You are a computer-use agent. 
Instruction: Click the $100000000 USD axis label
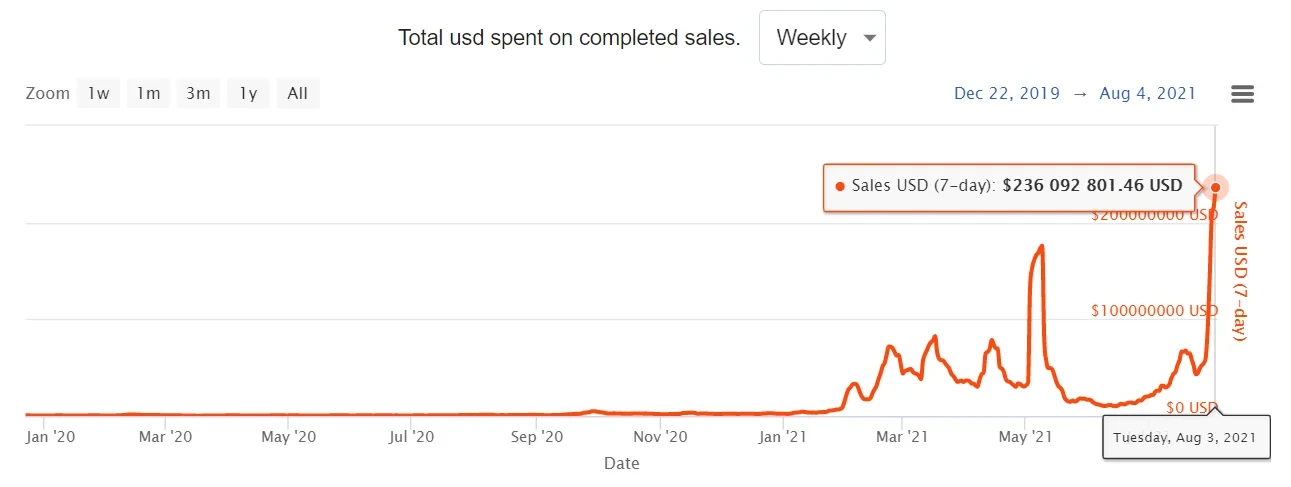pos(1154,310)
